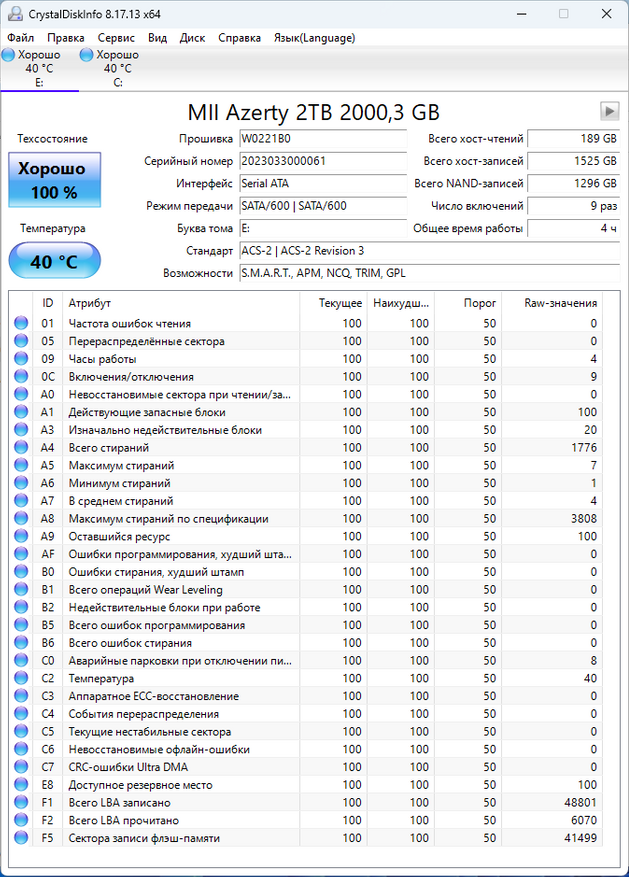The image size is (629, 877).
Task: Click status circle of attribute B0
Action: click(21, 572)
